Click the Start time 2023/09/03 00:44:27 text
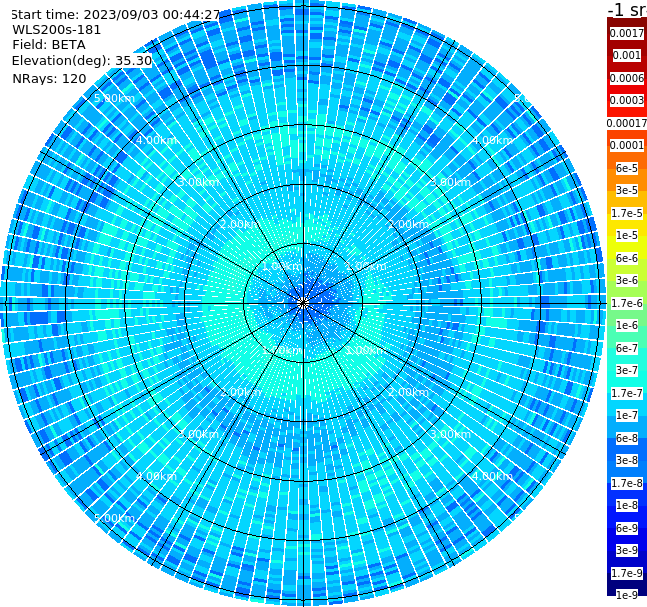647x607 pixels. pos(115,15)
